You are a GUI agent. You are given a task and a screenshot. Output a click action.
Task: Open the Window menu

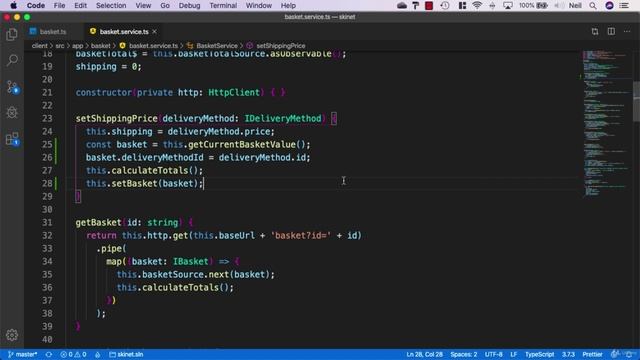(x=258, y=5)
